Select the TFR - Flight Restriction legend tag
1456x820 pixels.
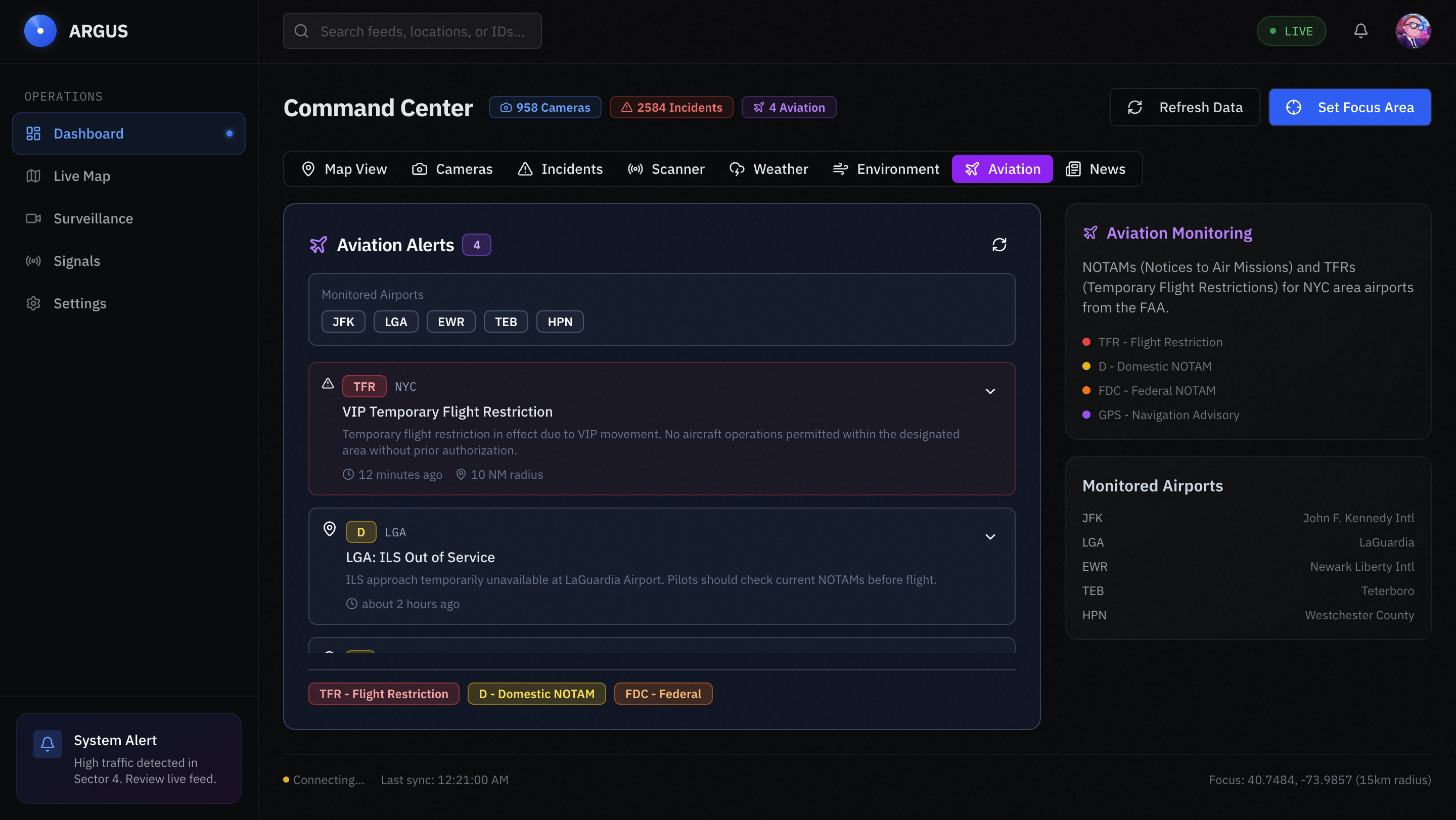click(x=383, y=694)
